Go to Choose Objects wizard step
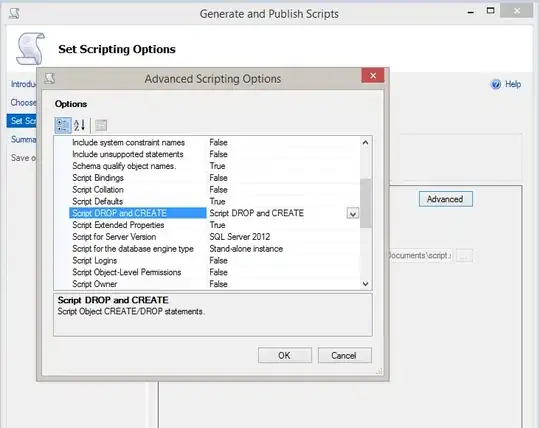The width and height of the screenshot is (540, 428). (x=23, y=103)
